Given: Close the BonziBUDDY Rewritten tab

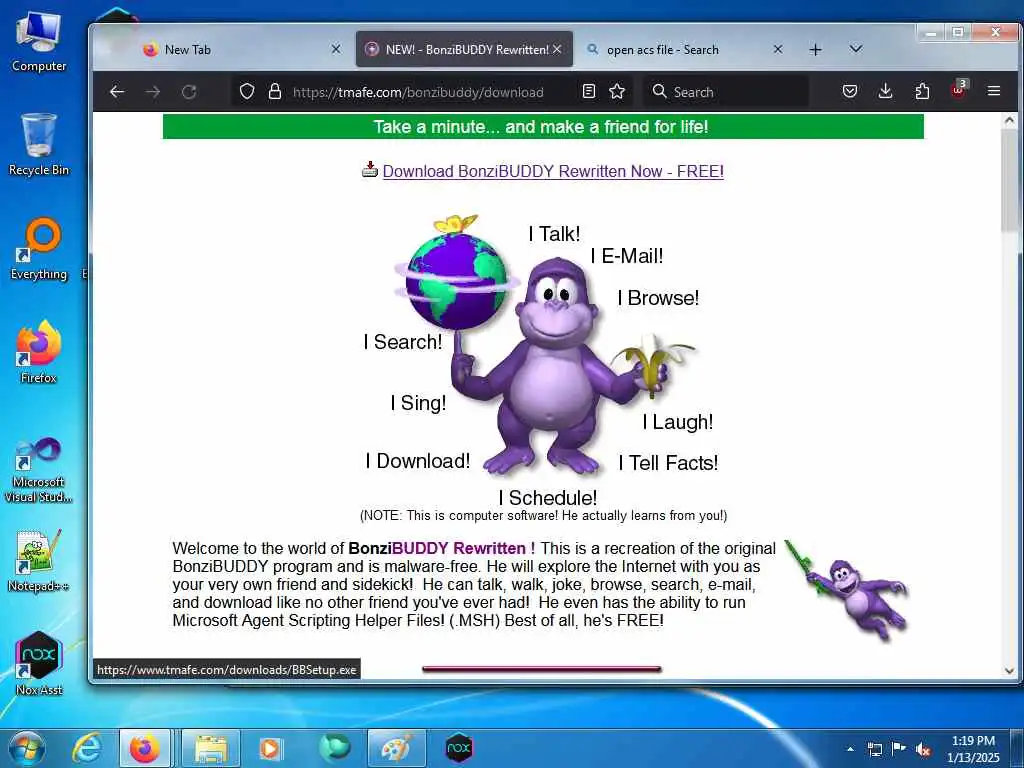Looking at the screenshot, I should [557, 49].
